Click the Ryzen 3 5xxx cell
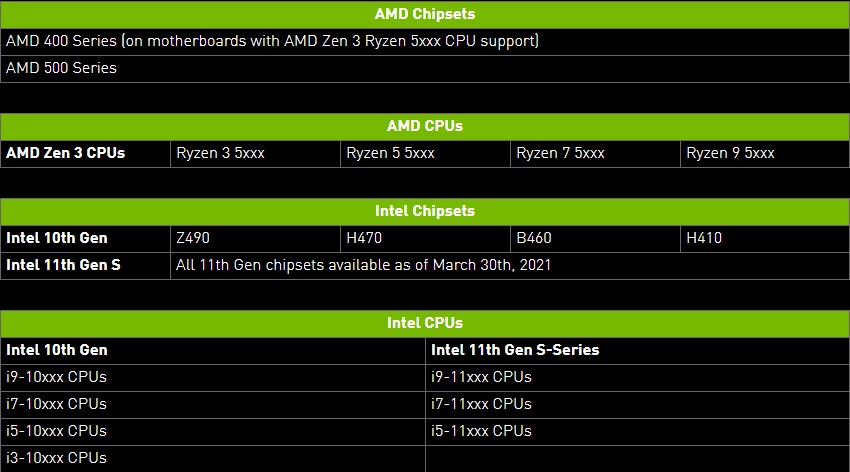The height and width of the screenshot is (472, 850). point(220,153)
